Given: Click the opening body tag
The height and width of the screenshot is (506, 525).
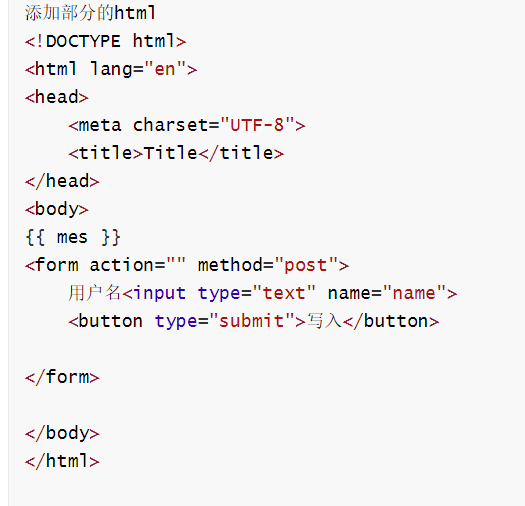Looking at the screenshot, I should tap(57, 209).
